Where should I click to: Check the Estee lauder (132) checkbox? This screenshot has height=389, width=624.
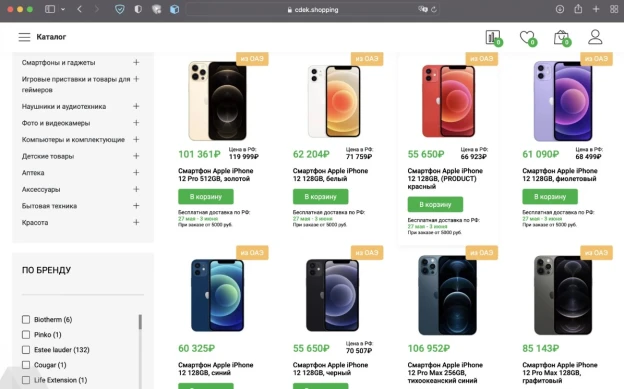click(26, 350)
